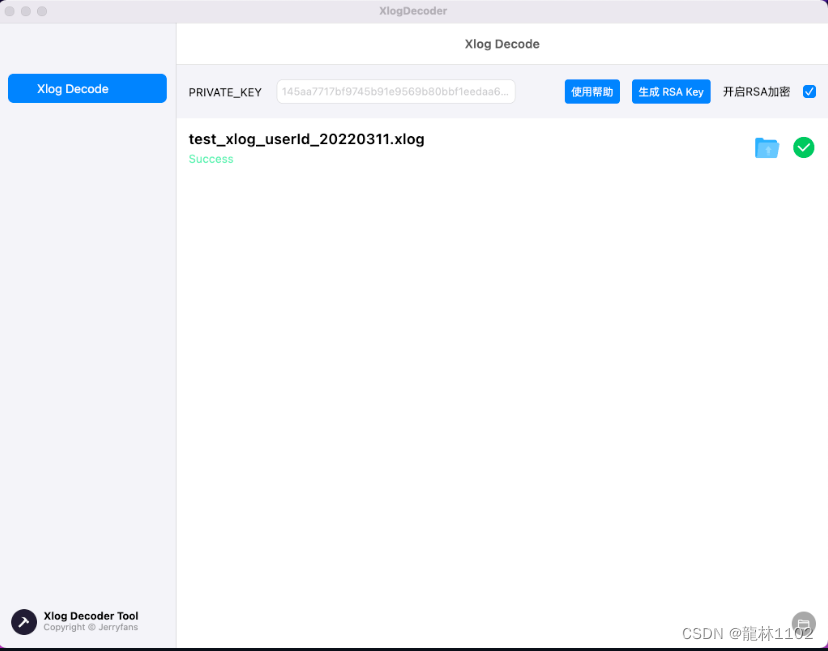
Task: Click the 生成 RSA Key button
Action: coord(671,91)
